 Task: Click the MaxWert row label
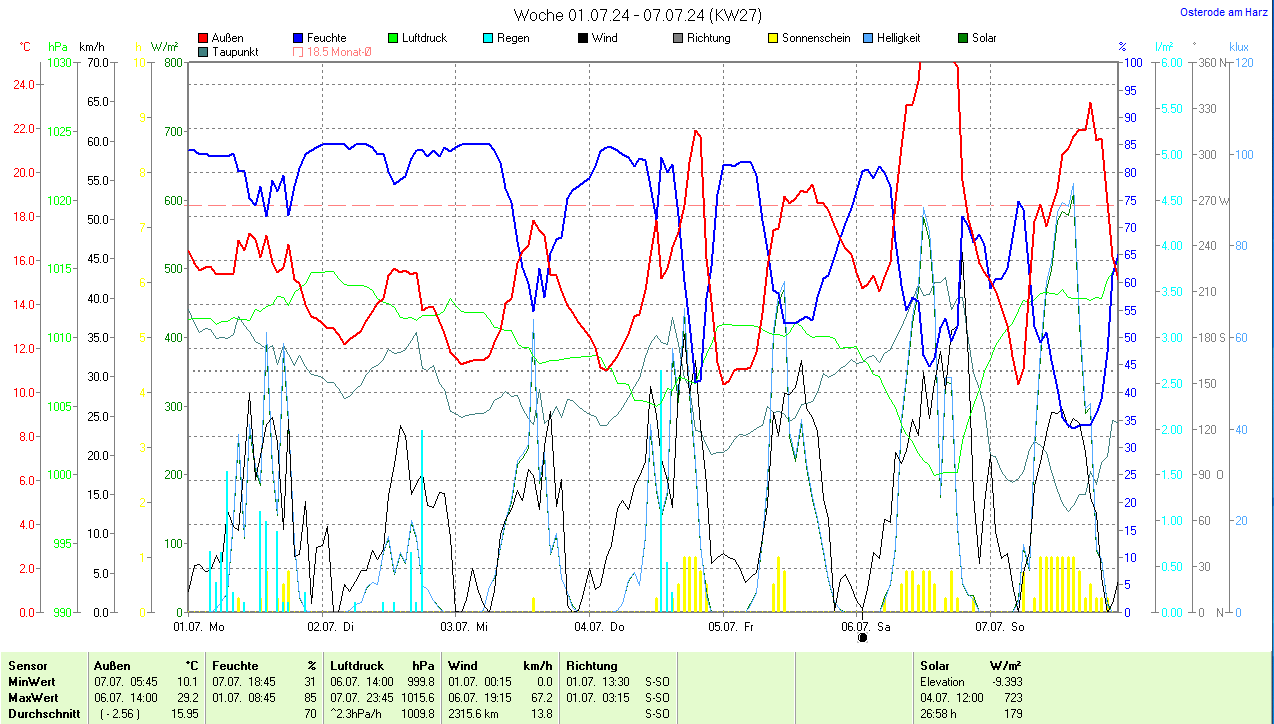33,697
